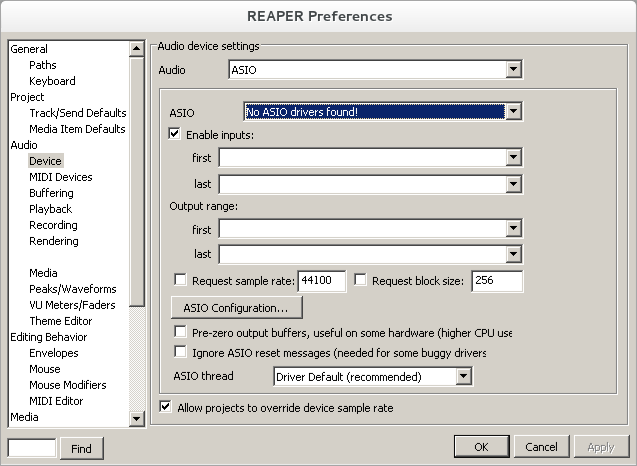Open Track/Send Defaults page

(78, 113)
